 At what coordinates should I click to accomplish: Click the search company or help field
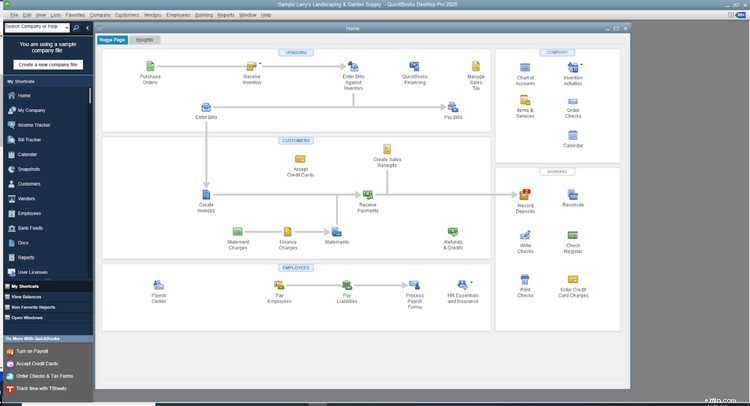click(32, 27)
